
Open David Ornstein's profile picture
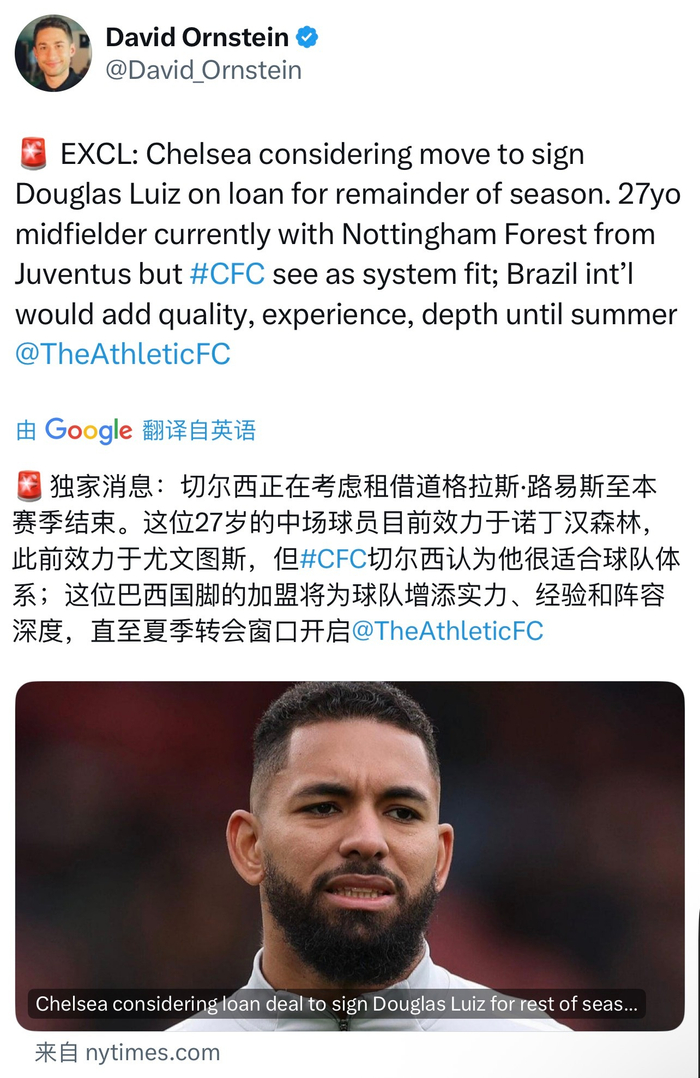53,53
